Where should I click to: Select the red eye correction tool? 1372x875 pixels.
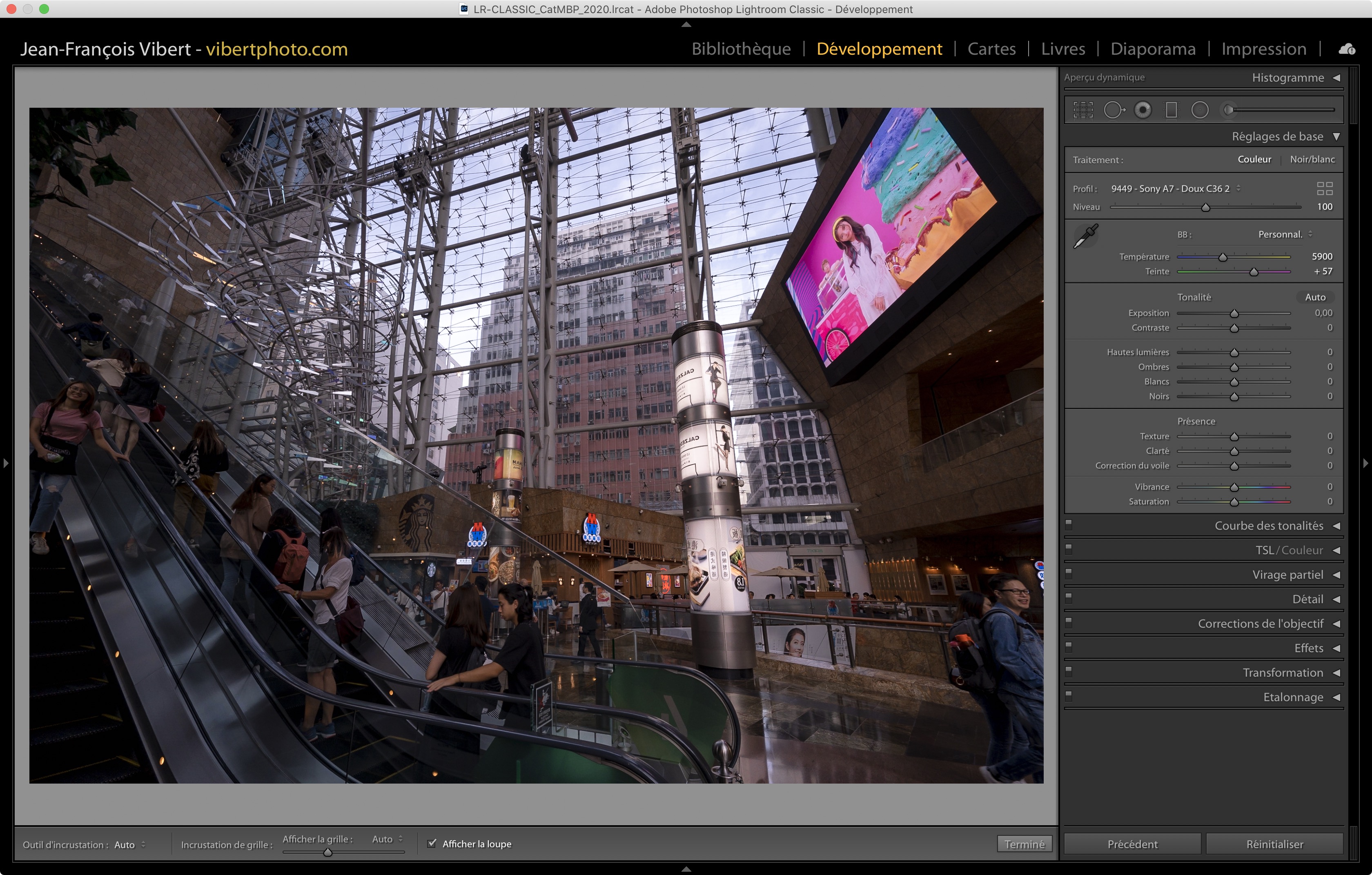(1143, 110)
